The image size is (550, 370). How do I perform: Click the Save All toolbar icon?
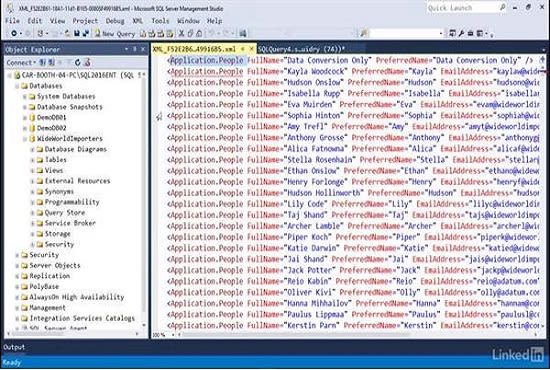[x=86, y=33]
